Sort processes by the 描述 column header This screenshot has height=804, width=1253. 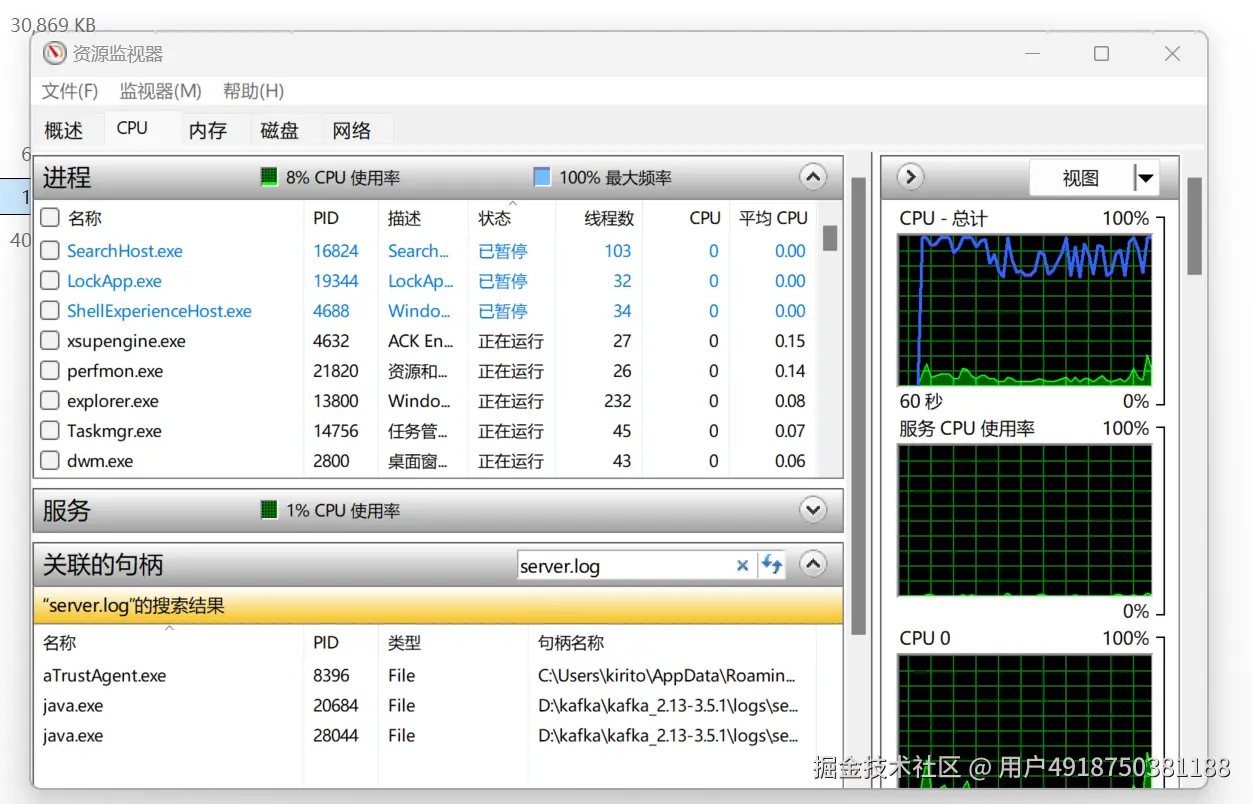point(404,217)
